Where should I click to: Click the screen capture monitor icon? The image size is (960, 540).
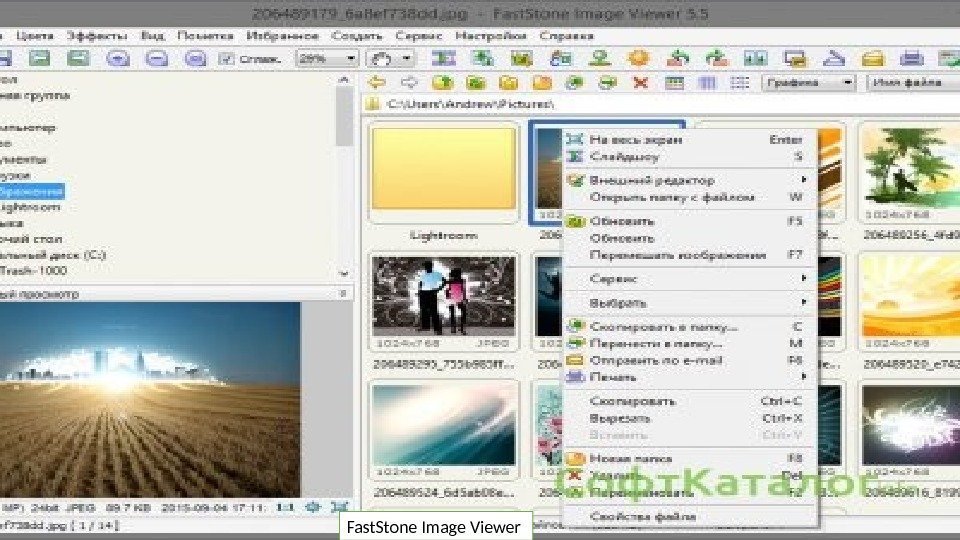point(795,59)
